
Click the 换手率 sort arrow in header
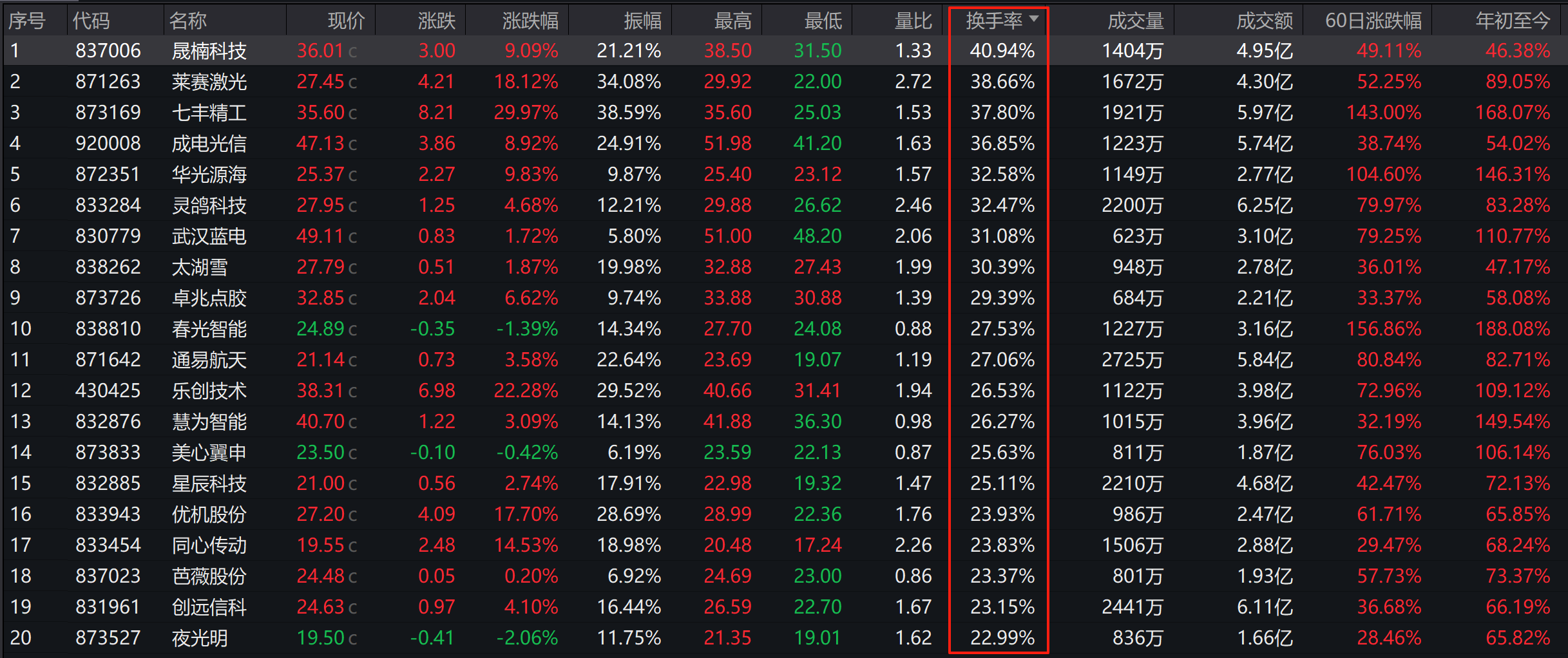pos(1034,19)
